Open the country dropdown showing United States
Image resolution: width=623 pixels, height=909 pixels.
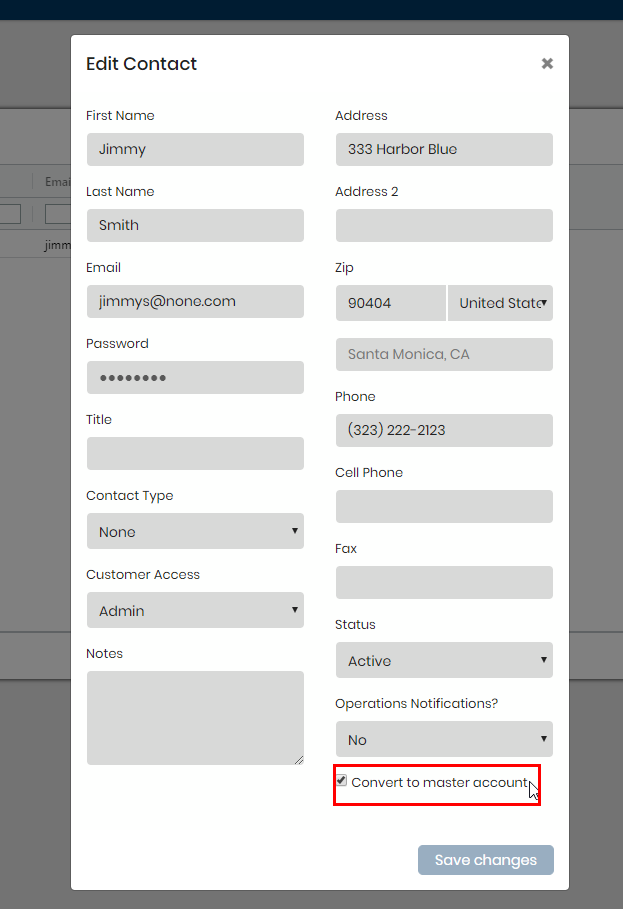point(500,303)
